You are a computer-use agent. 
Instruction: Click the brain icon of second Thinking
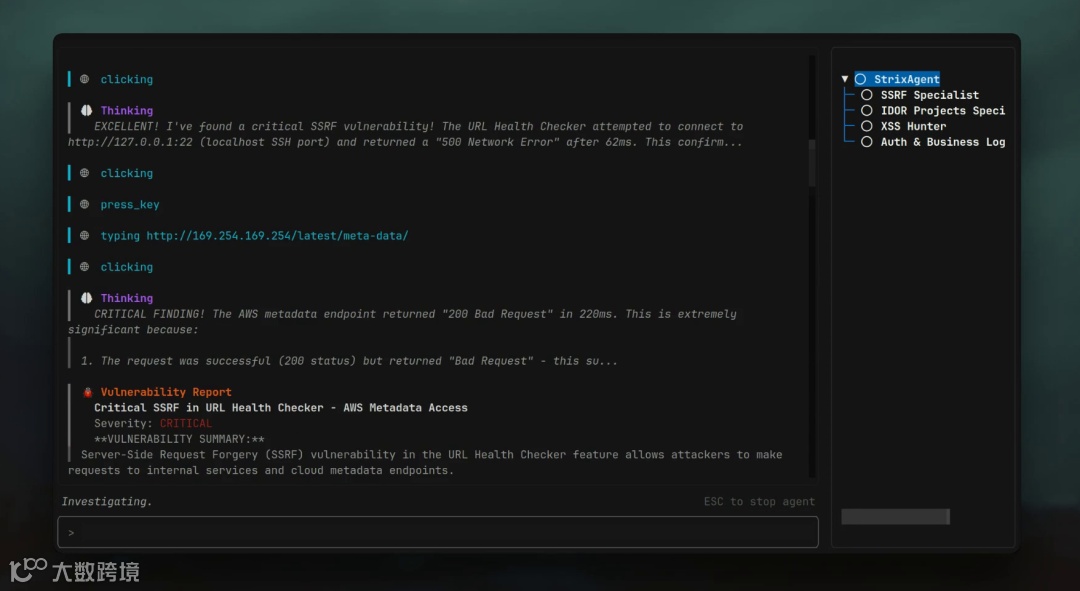click(x=86, y=298)
